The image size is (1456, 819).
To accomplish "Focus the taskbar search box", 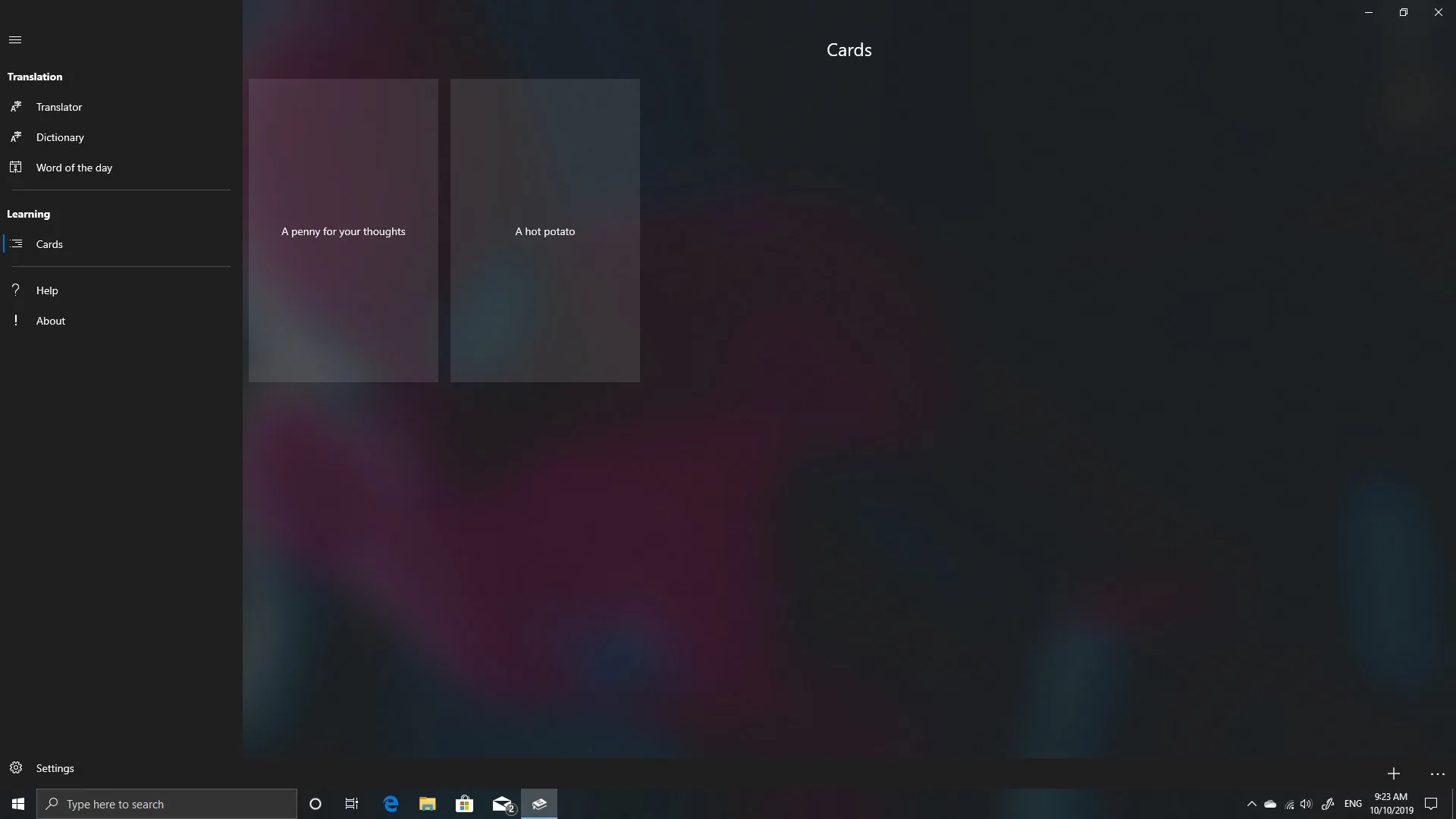I will [x=167, y=804].
